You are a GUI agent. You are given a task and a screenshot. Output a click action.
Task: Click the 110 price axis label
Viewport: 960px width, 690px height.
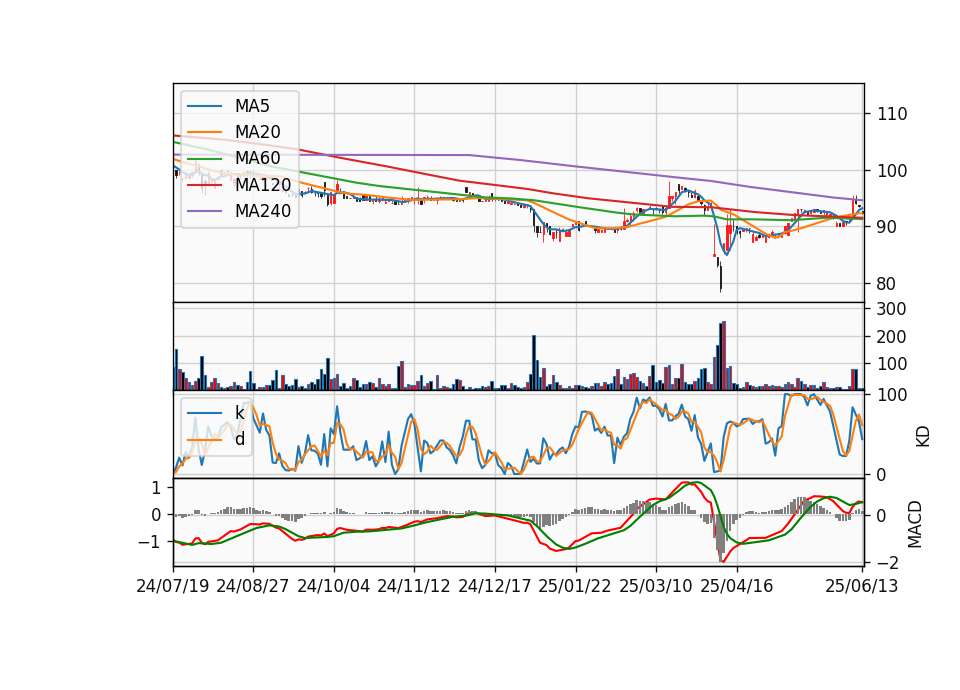pyautogui.click(x=893, y=114)
